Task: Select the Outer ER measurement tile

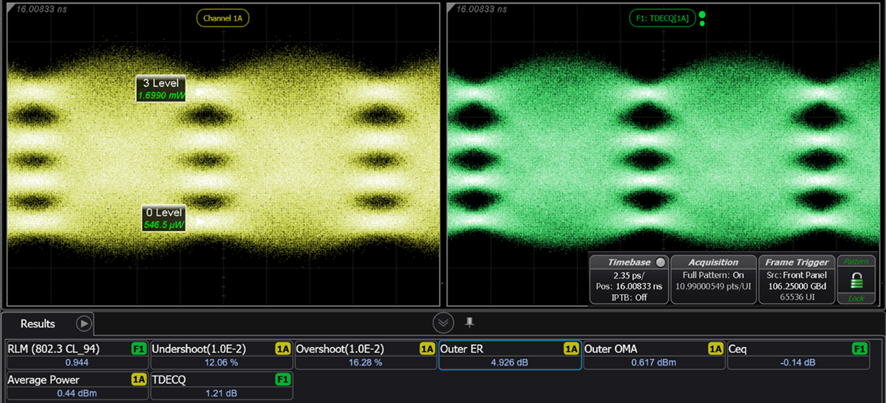Action: [510, 356]
